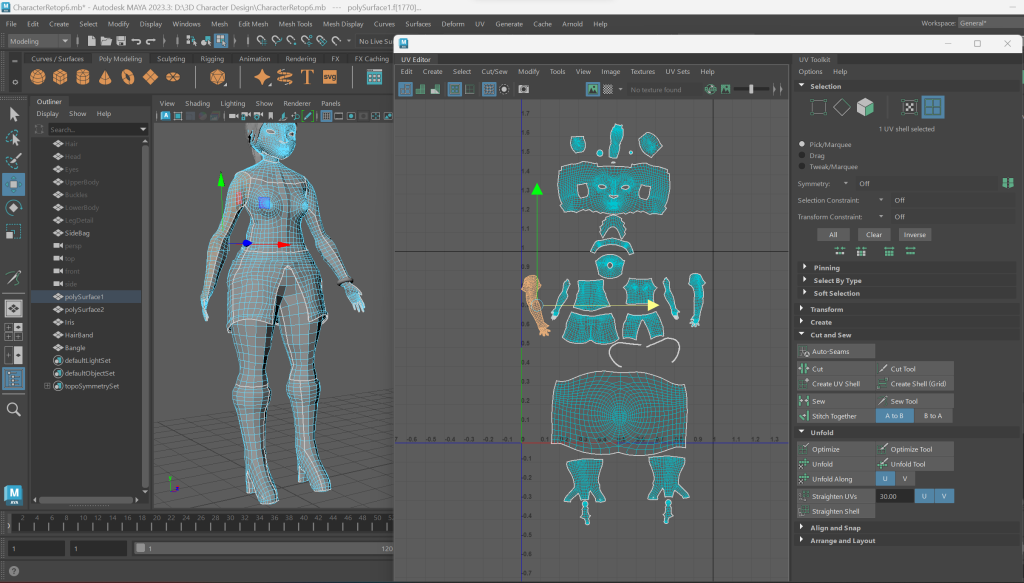This screenshot has width=1024, height=583.
Task: Expand the Align and Snap section
Action: [x=835, y=527]
